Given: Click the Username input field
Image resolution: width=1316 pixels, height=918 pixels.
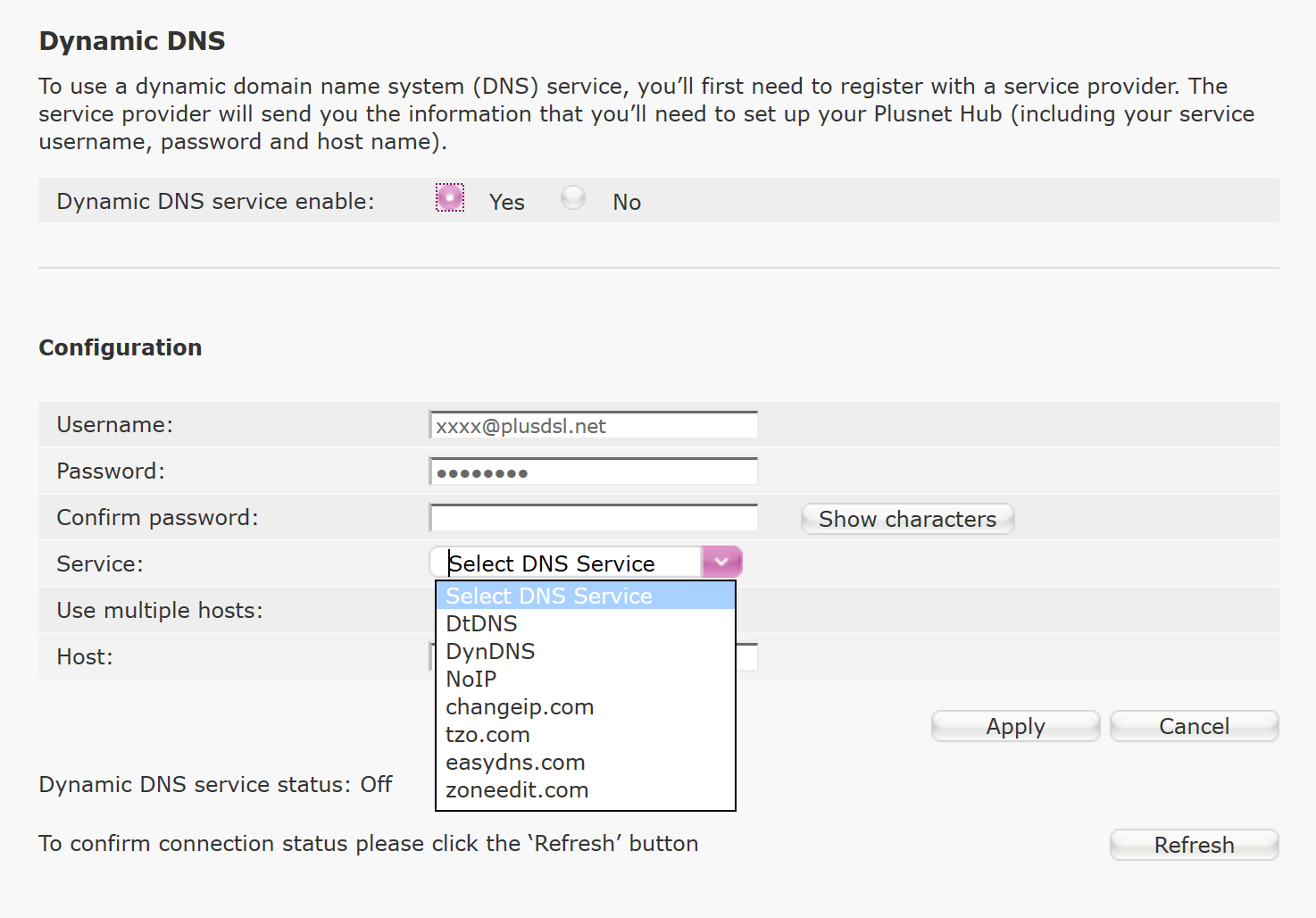Looking at the screenshot, I should [593, 424].
